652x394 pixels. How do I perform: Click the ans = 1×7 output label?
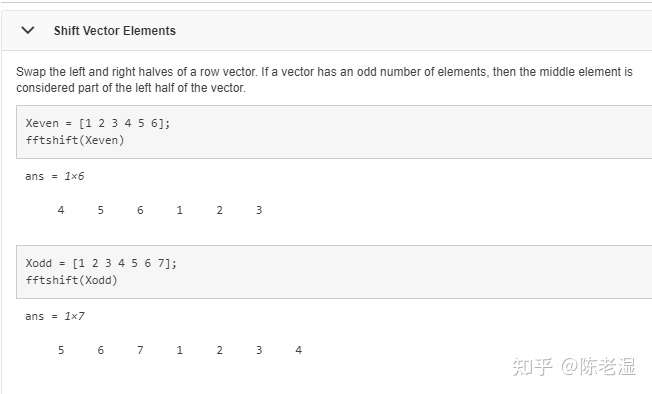tap(54, 316)
